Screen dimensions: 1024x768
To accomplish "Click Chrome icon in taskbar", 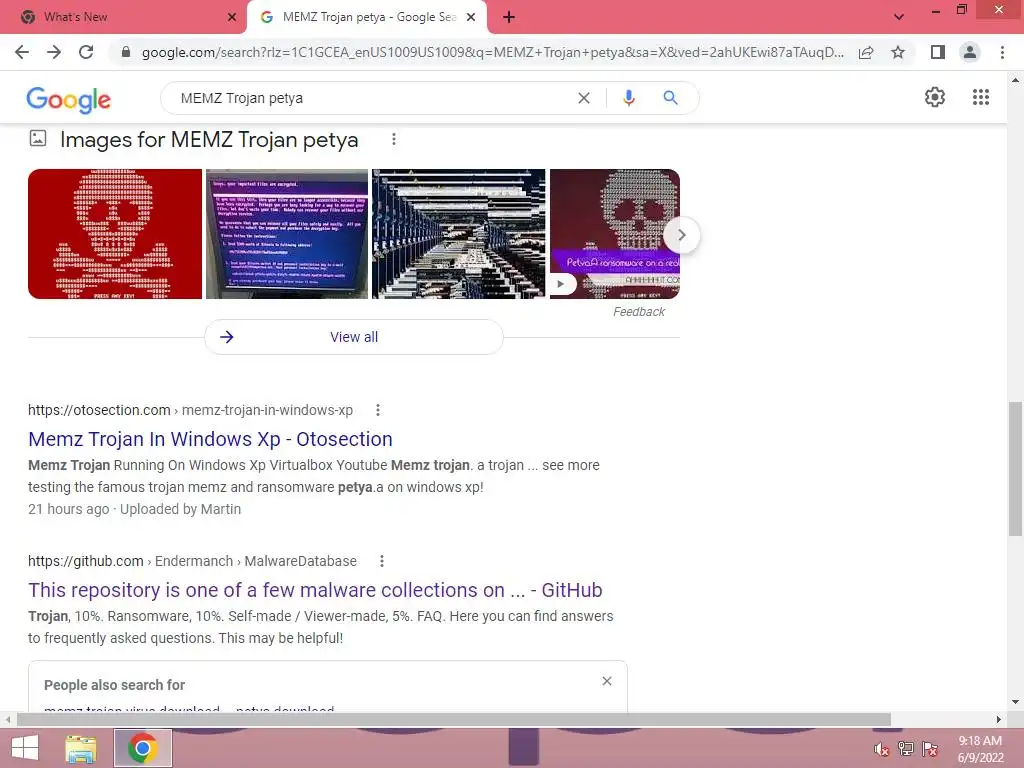I will pyautogui.click(x=143, y=748).
